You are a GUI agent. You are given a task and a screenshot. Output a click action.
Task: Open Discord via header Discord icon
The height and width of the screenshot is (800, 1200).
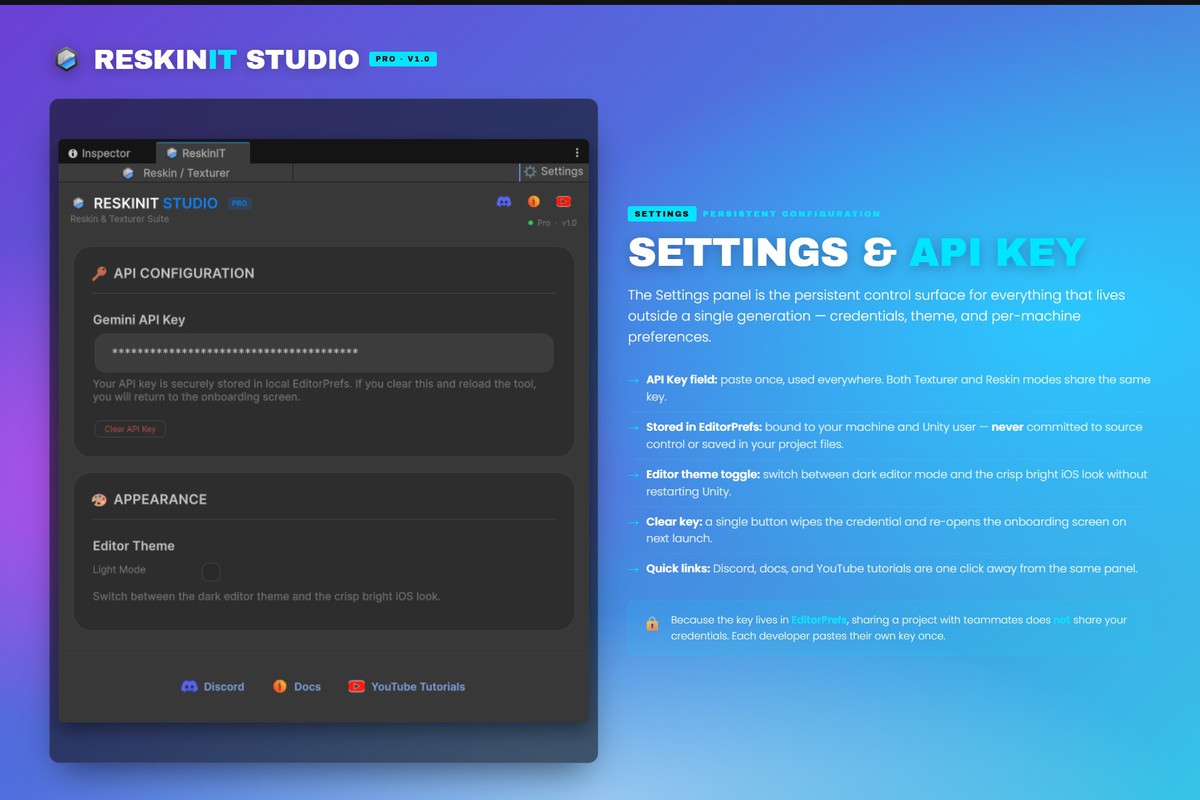click(x=504, y=202)
